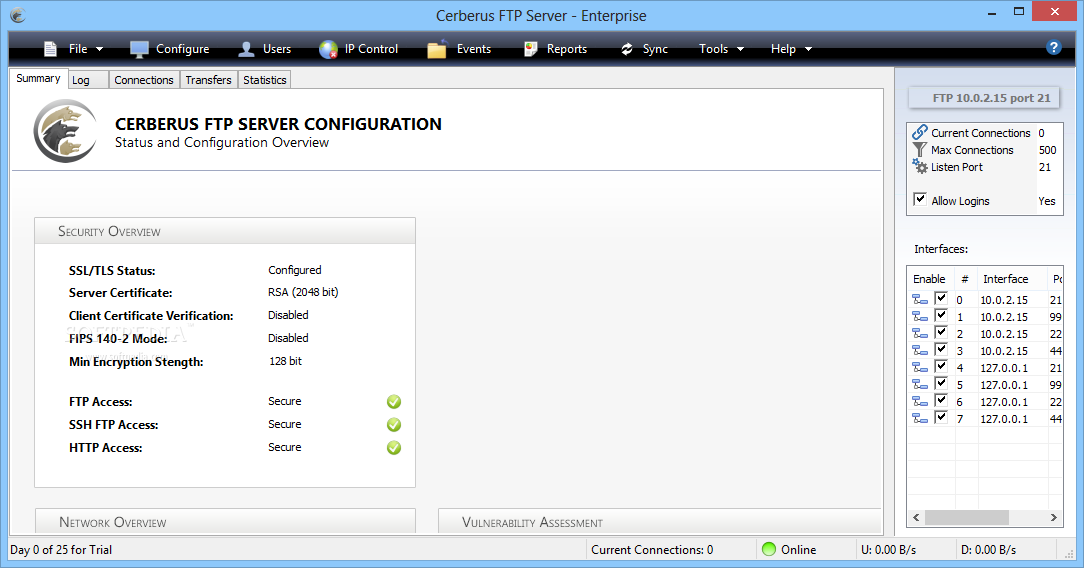
Task: Click the green Online status indicator
Action: pyautogui.click(x=769, y=549)
